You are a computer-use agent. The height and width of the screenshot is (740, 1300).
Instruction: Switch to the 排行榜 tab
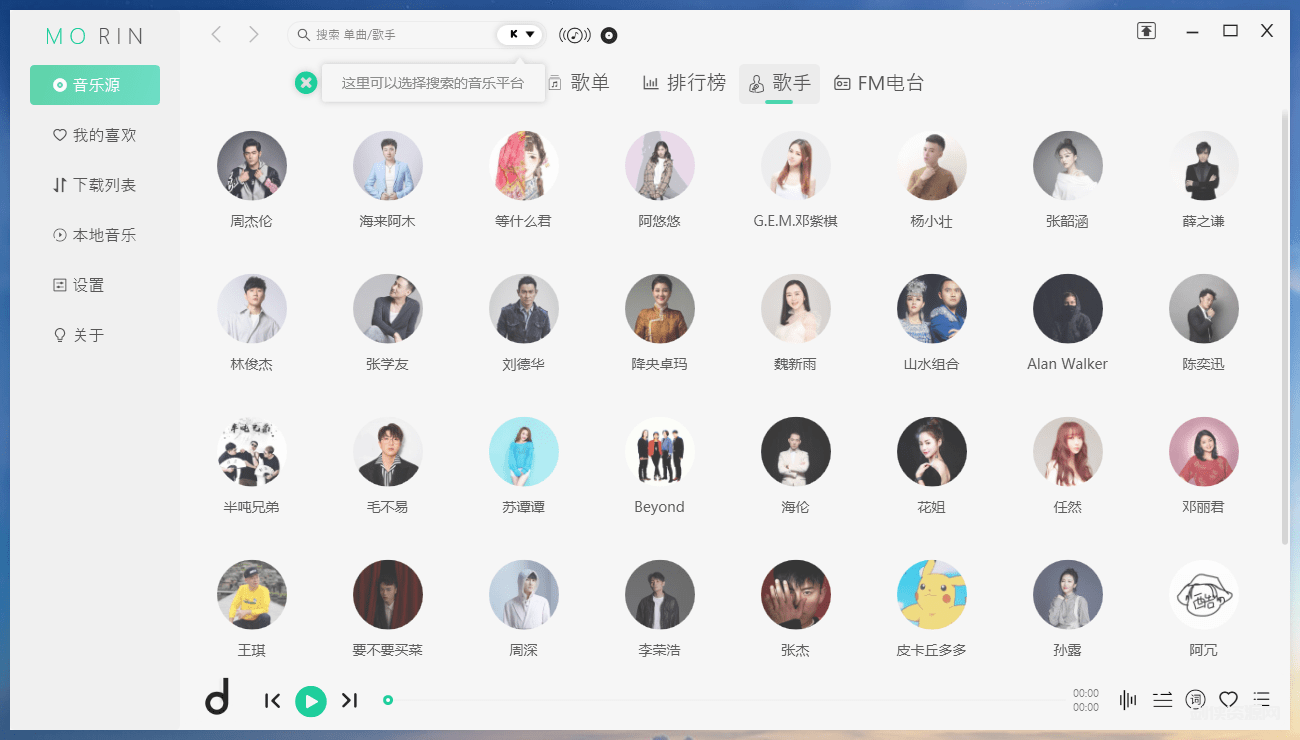[684, 83]
